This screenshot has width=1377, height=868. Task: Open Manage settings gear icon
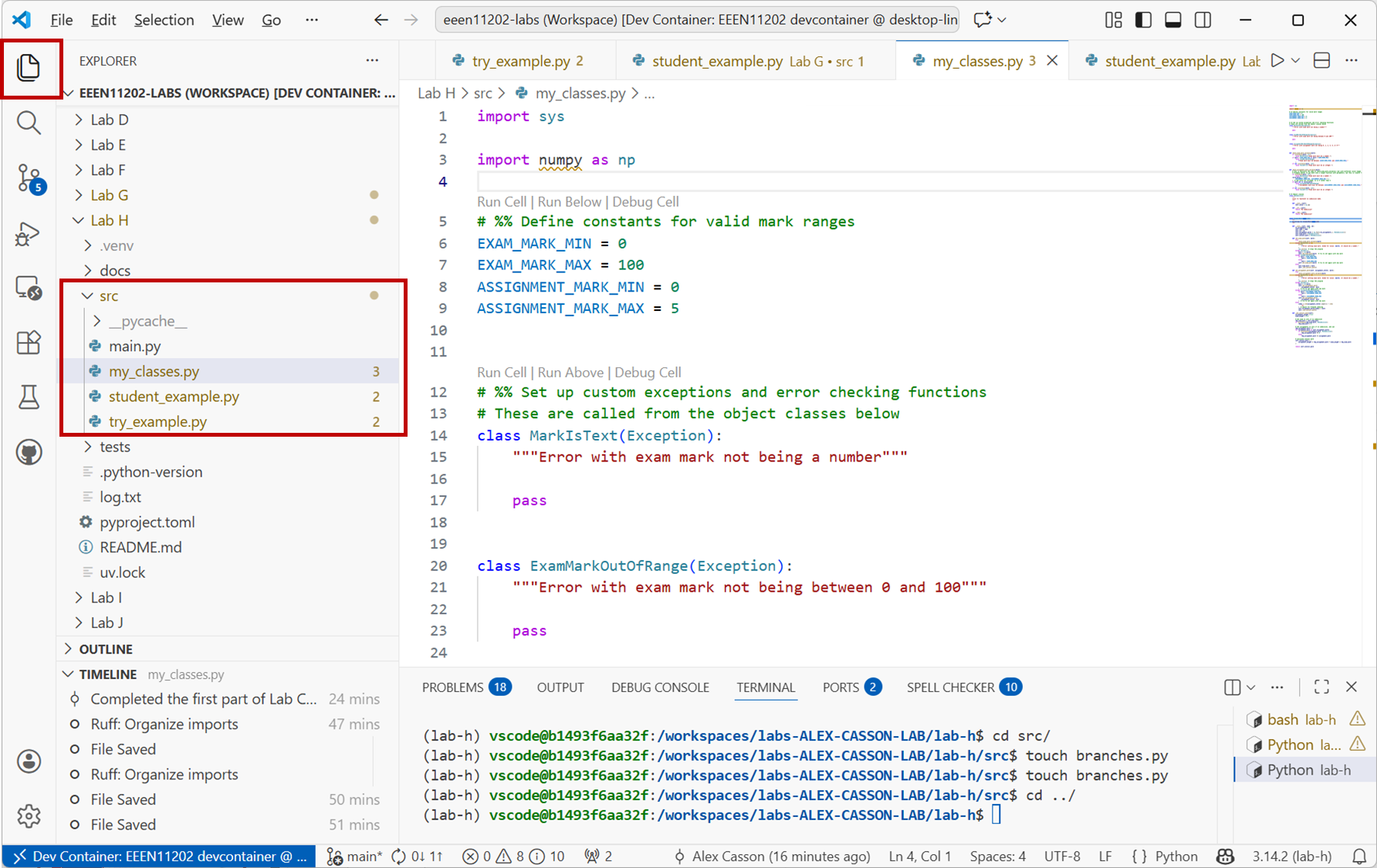(x=29, y=816)
